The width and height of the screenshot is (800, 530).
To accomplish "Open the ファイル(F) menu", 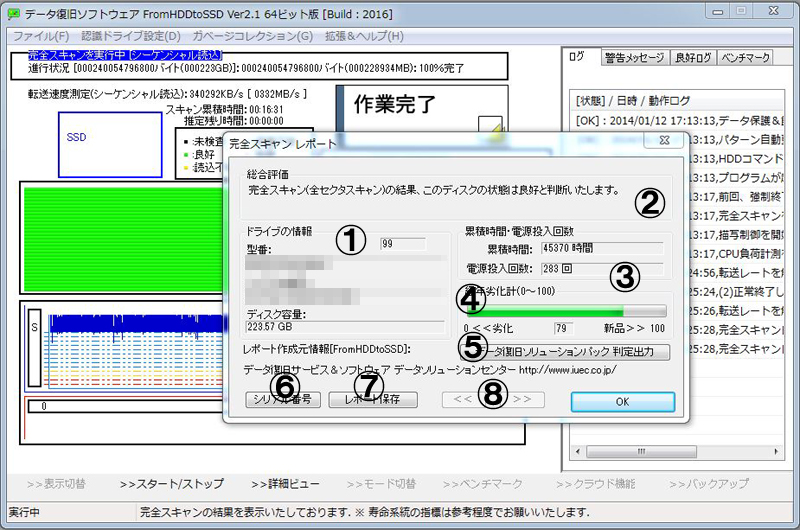I will [41, 36].
